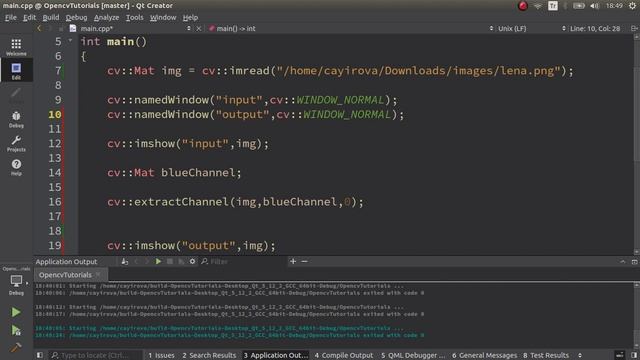Open output pane settings gear
The width and height of the screenshot is (640, 360).
tap(192, 262)
